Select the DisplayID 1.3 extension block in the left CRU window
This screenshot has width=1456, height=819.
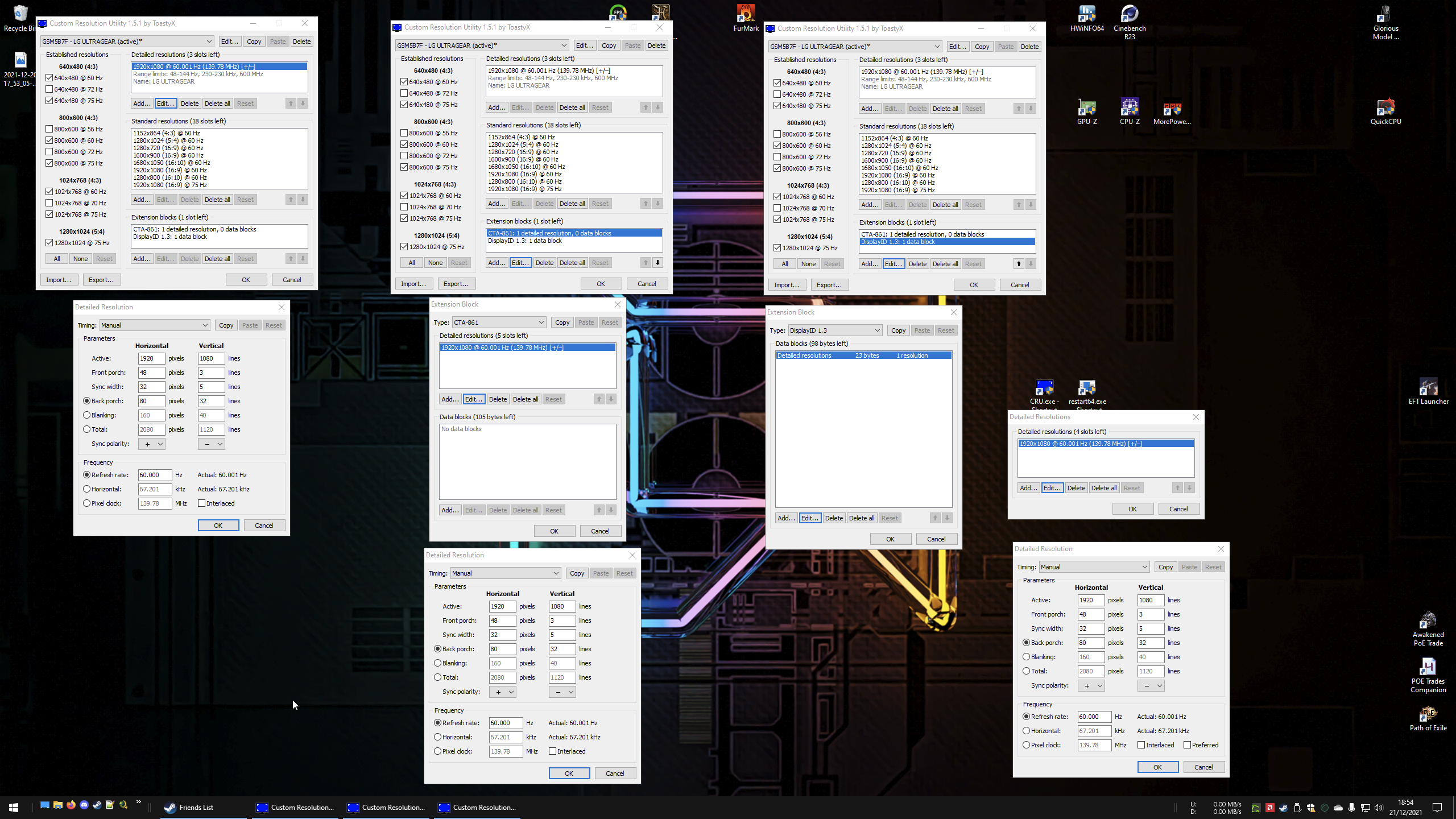(x=171, y=237)
